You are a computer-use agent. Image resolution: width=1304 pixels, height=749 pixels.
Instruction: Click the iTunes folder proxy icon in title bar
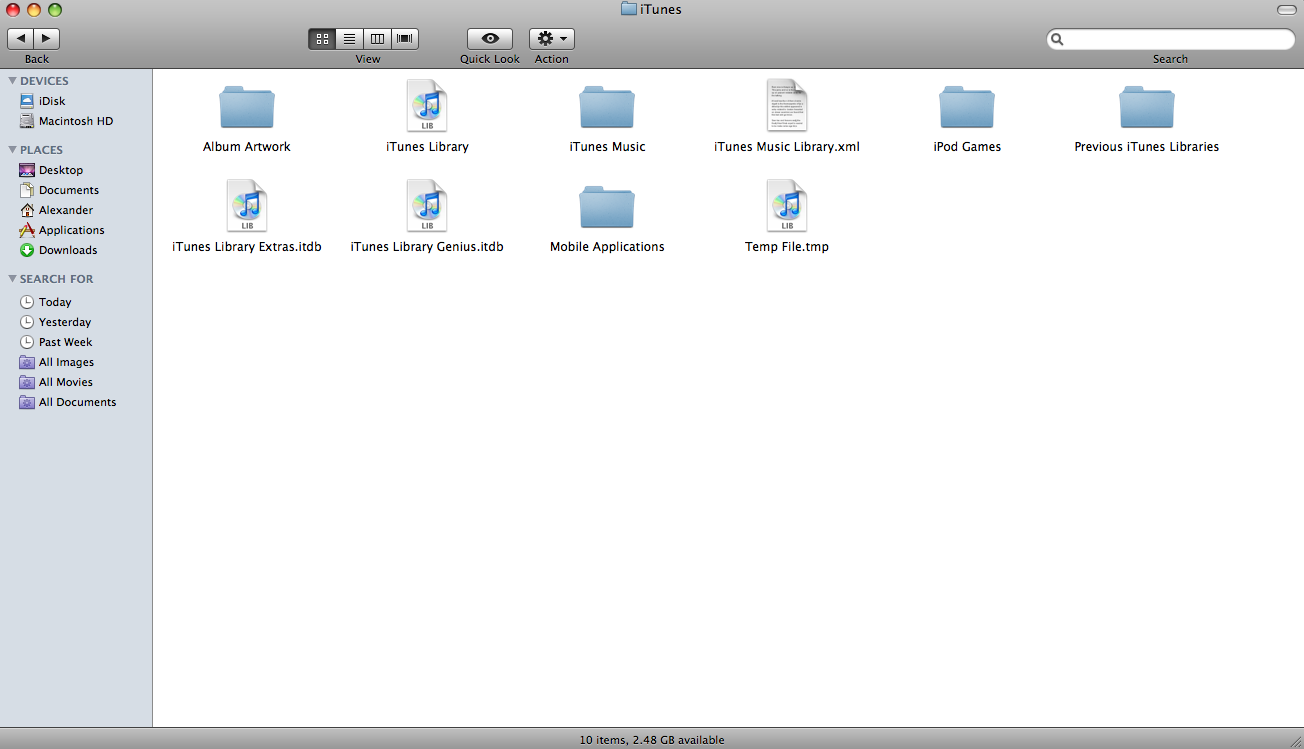coord(629,9)
